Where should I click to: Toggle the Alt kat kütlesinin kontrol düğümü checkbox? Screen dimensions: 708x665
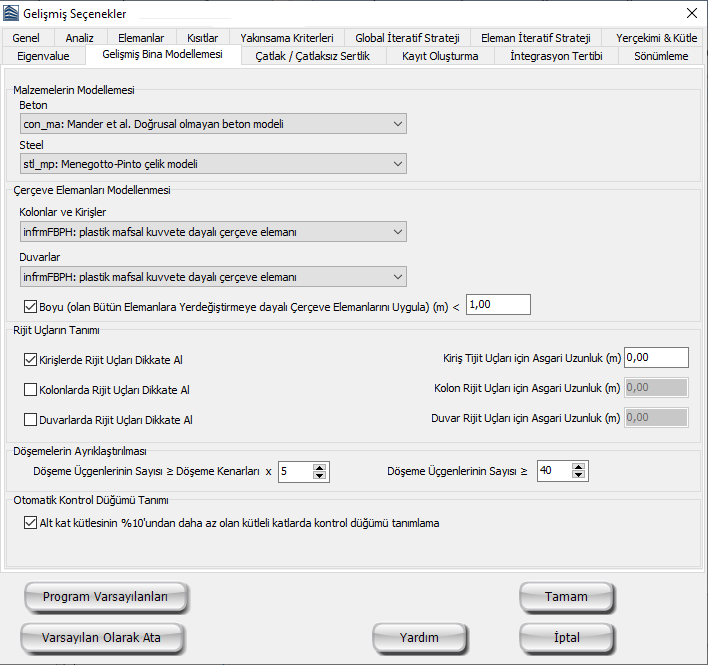(x=29, y=522)
